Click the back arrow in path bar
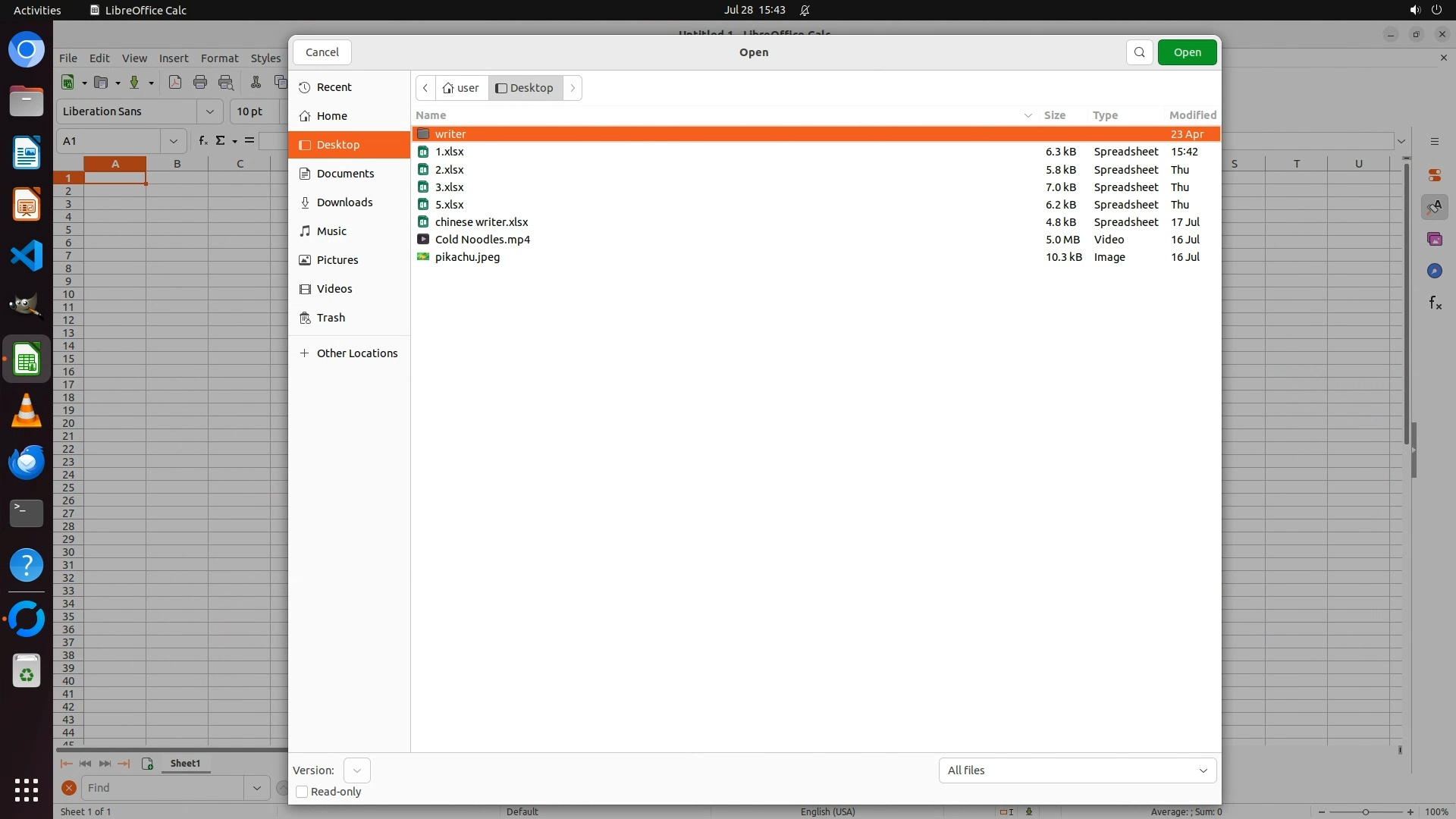The height and width of the screenshot is (819, 1456). 425,88
